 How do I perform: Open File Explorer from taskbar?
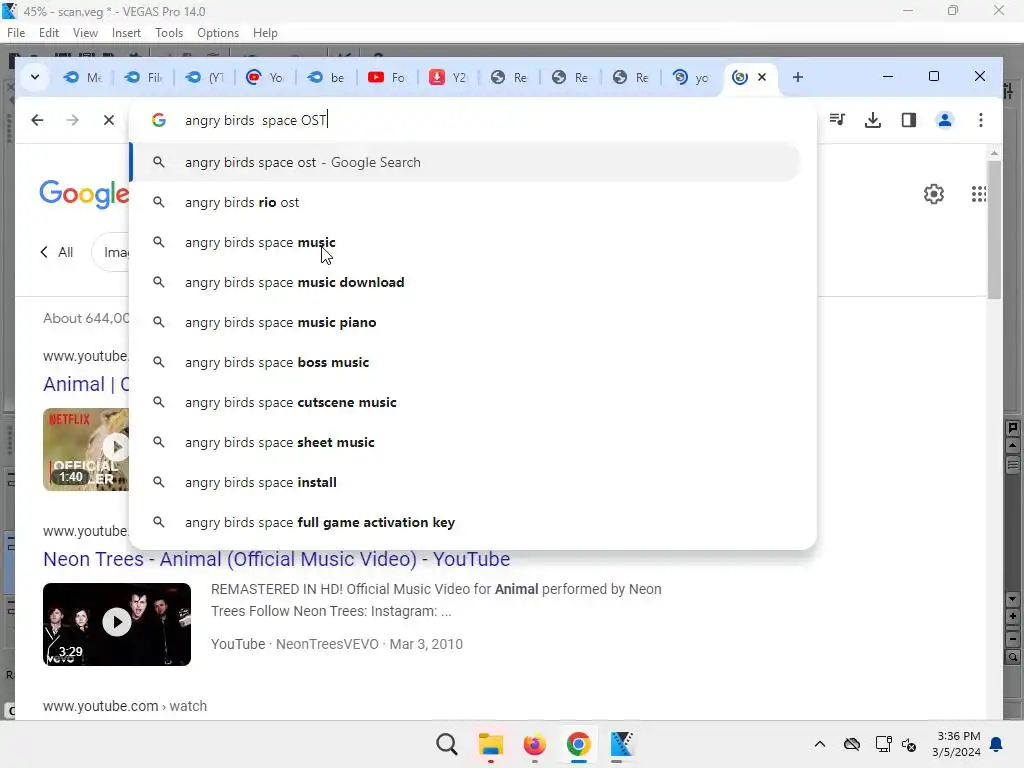click(490, 744)
